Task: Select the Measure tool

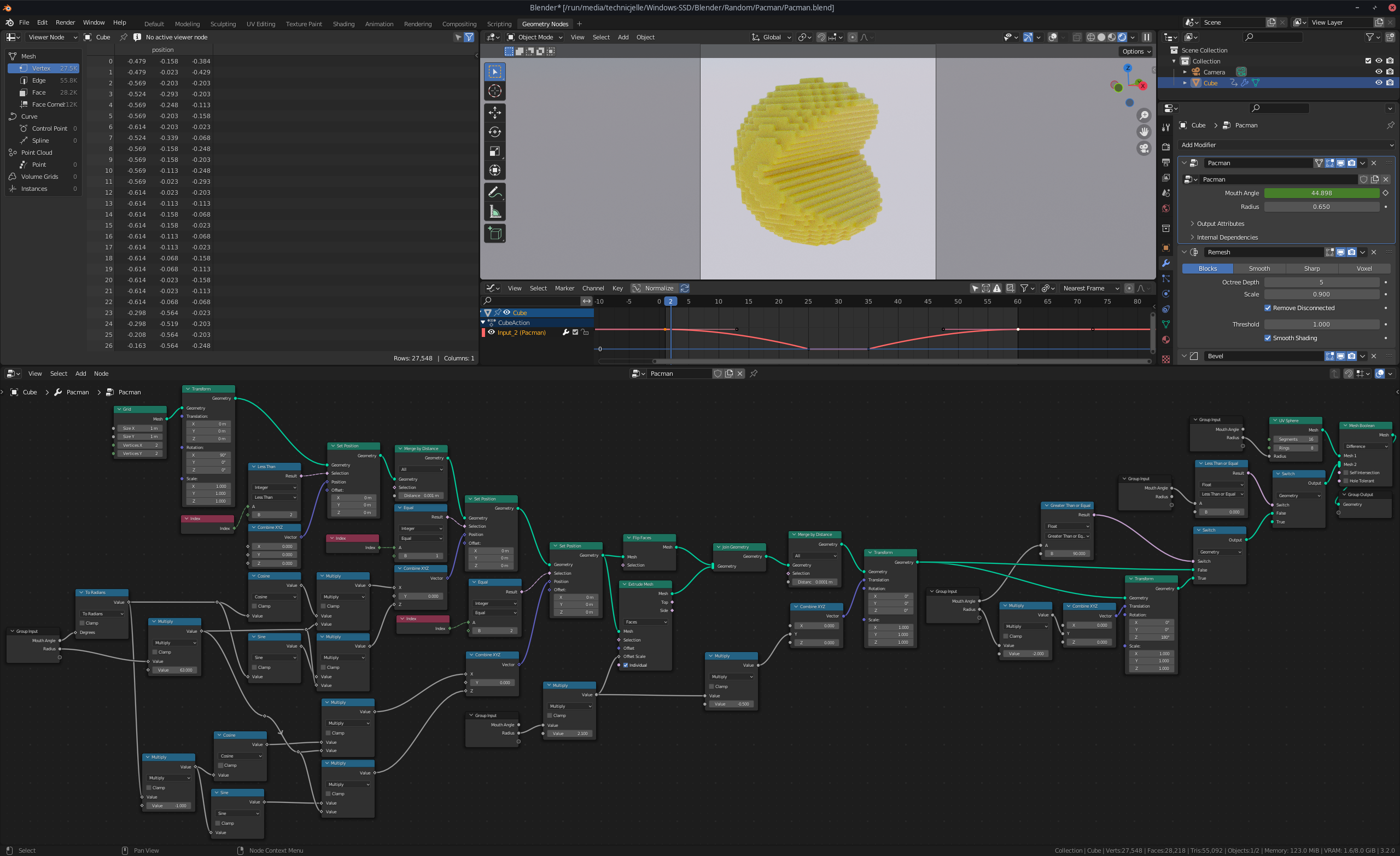Action: [x=494, y=212]
